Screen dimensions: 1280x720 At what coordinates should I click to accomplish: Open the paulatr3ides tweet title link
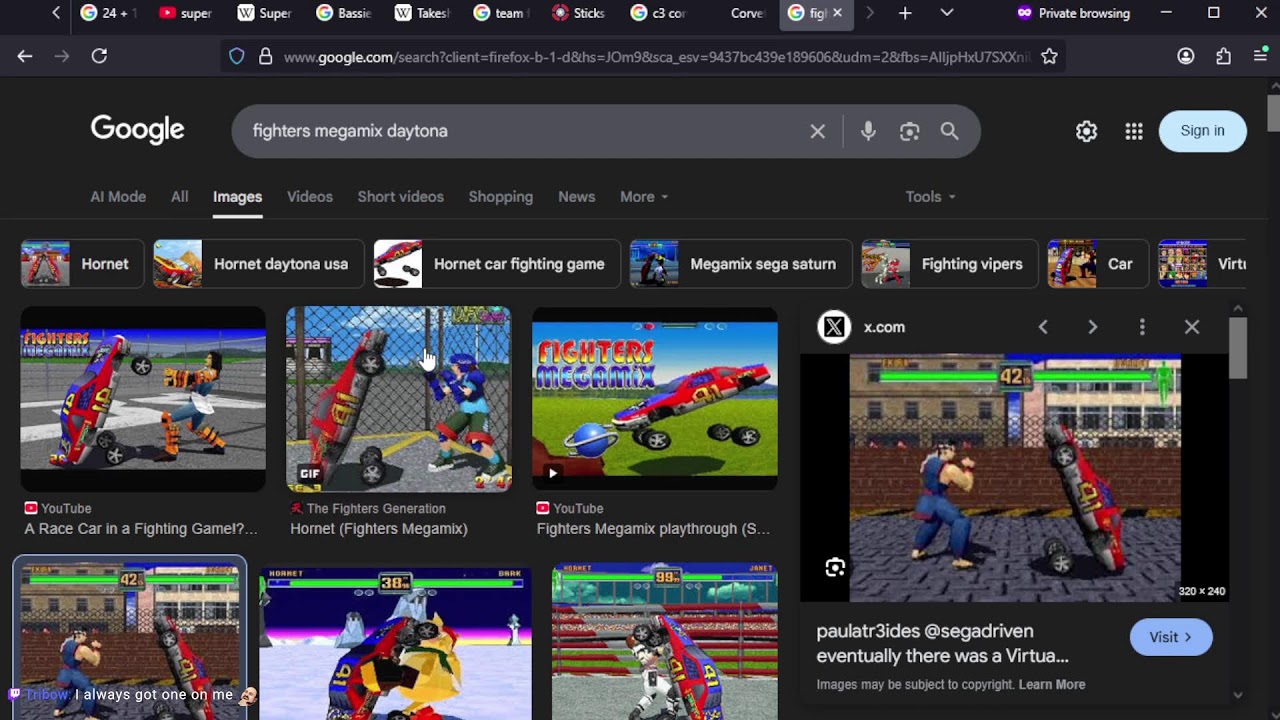942,643
